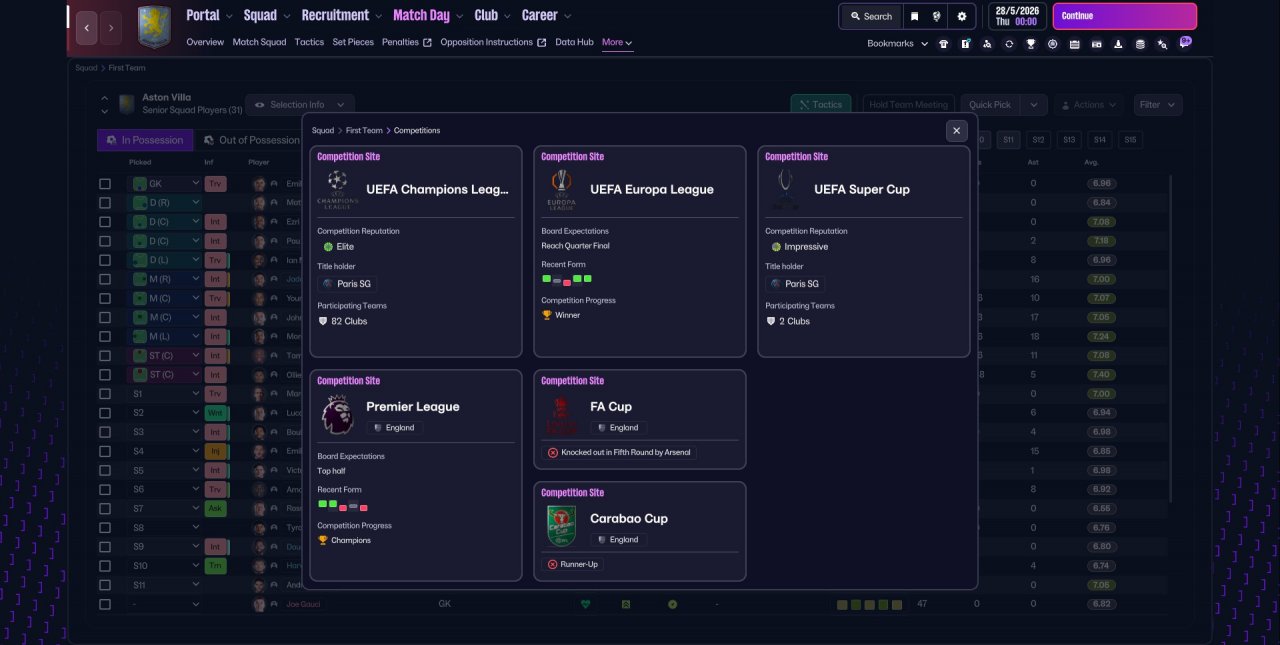Tick the checkbox for the S5 row
The image size is (1280, 645).
105,470
